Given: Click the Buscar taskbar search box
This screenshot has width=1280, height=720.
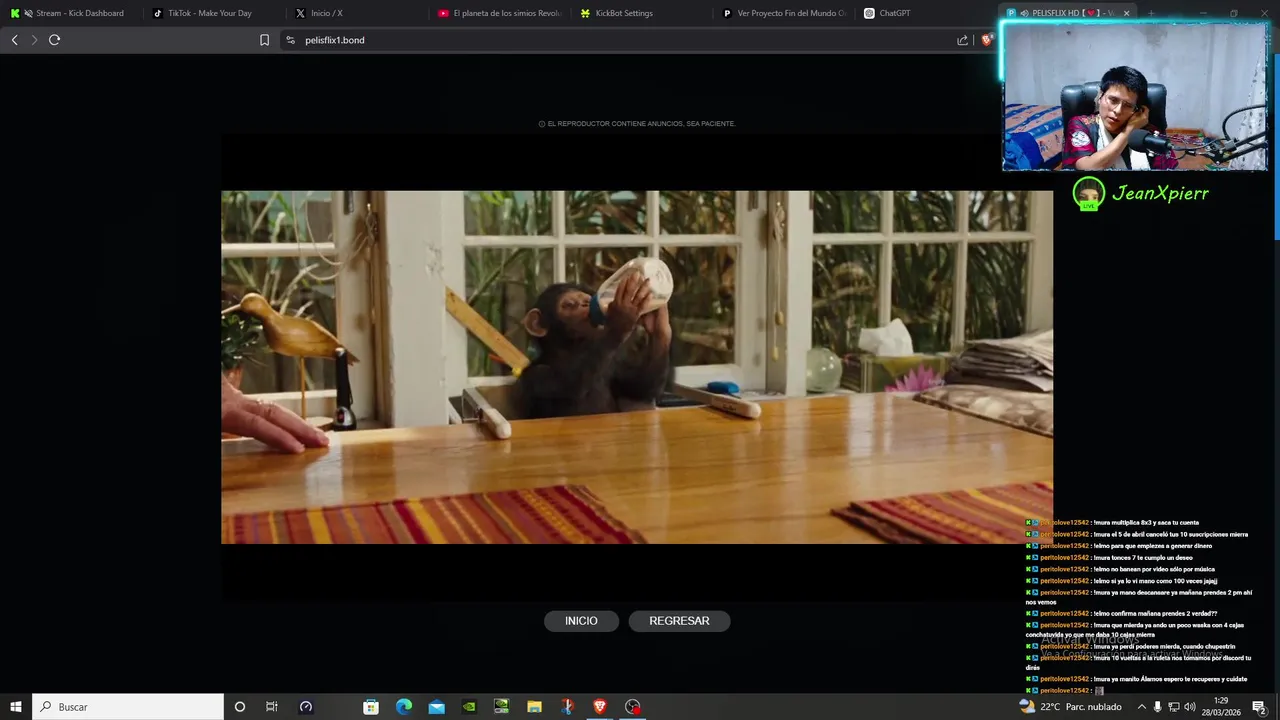Looking at the screenshot, I should (x=128, y=707).
